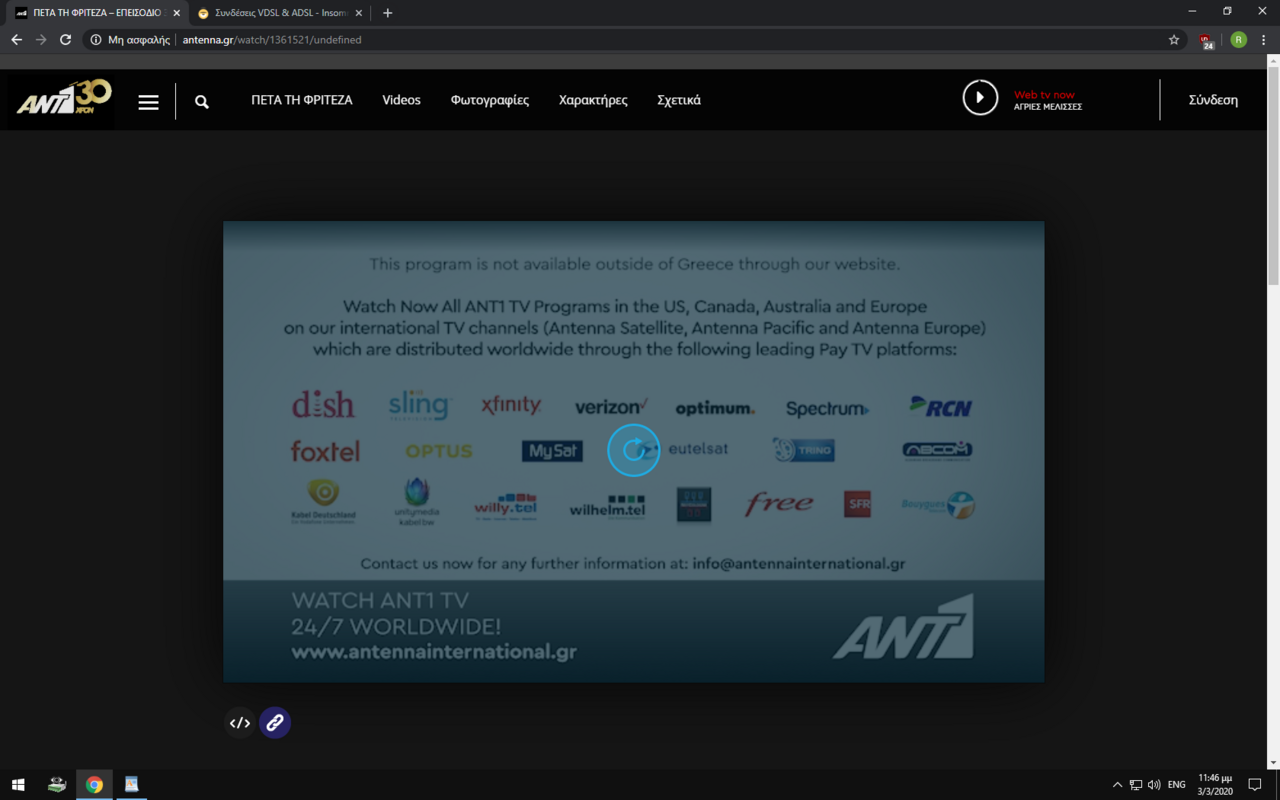Image resolution: width=1280 pixels, height=800 pixels.
Task: Bookmark this page with the star icon
Action: pos(1174,40)
